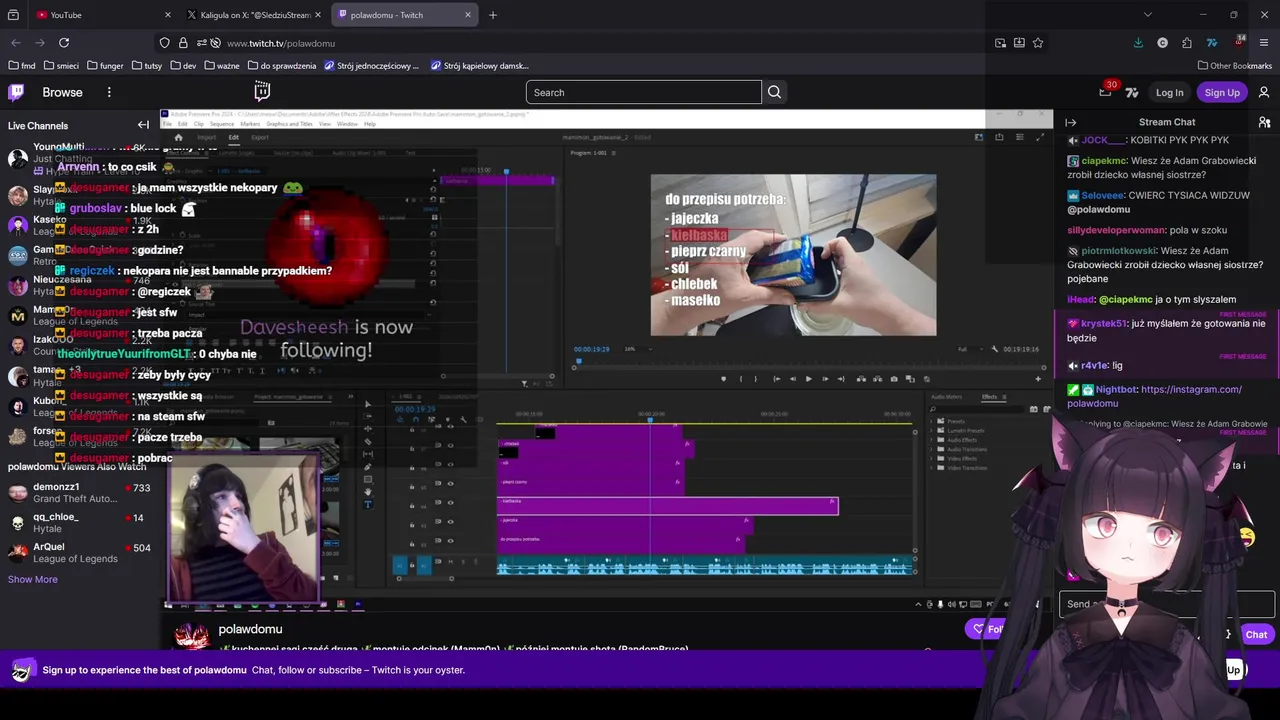
Task: Open Firefox list all tabs dropdown
Action: [1147, 15]
